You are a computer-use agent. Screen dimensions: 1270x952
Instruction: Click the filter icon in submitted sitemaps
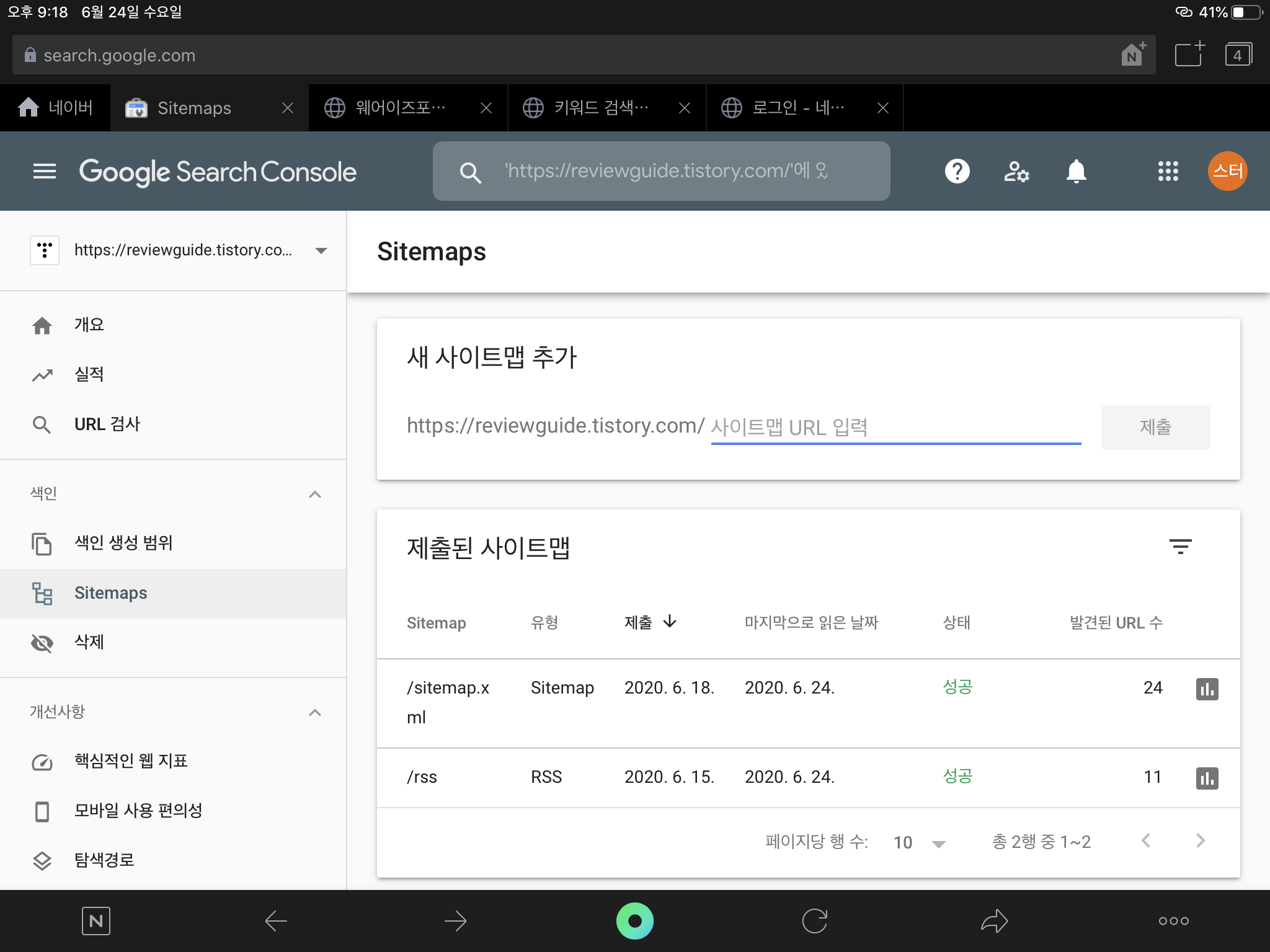coord(1180,546)
